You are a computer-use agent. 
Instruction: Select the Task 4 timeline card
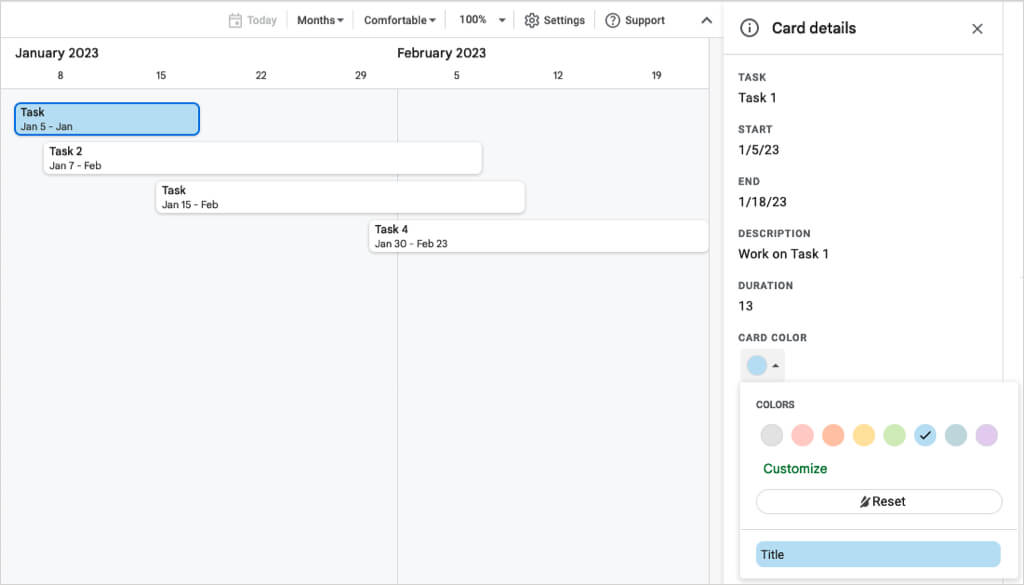pos(538,236)
